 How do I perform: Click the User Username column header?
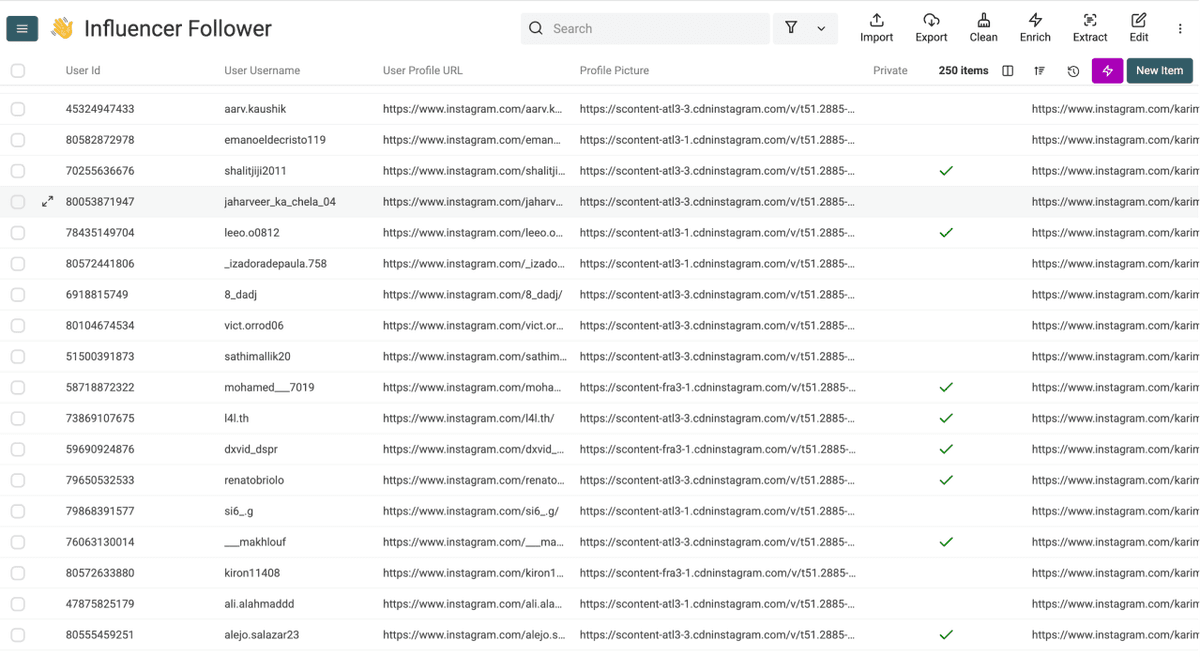pyautogui.click(x=262, y=71)
